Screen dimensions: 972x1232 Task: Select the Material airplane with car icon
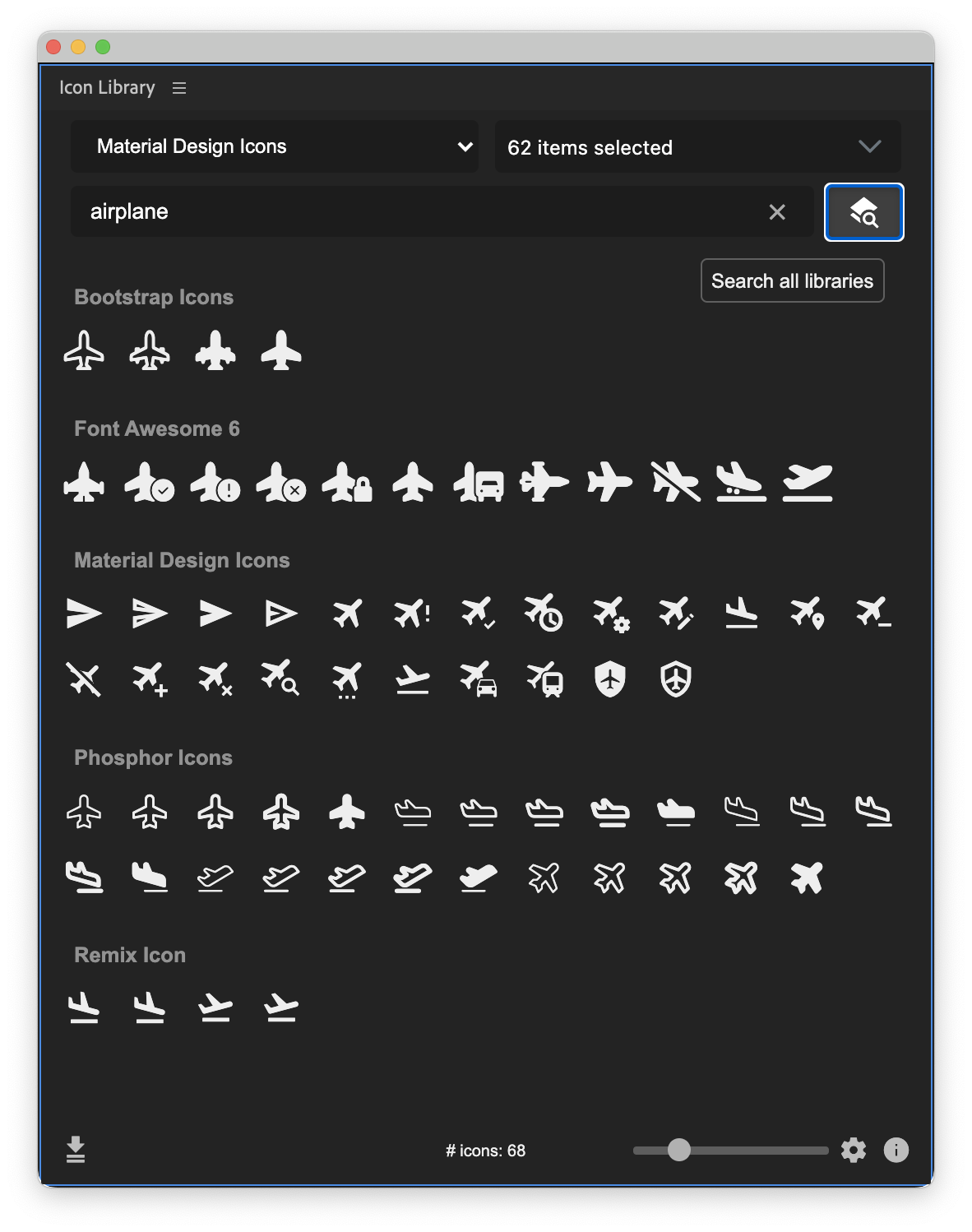point(479,679)
